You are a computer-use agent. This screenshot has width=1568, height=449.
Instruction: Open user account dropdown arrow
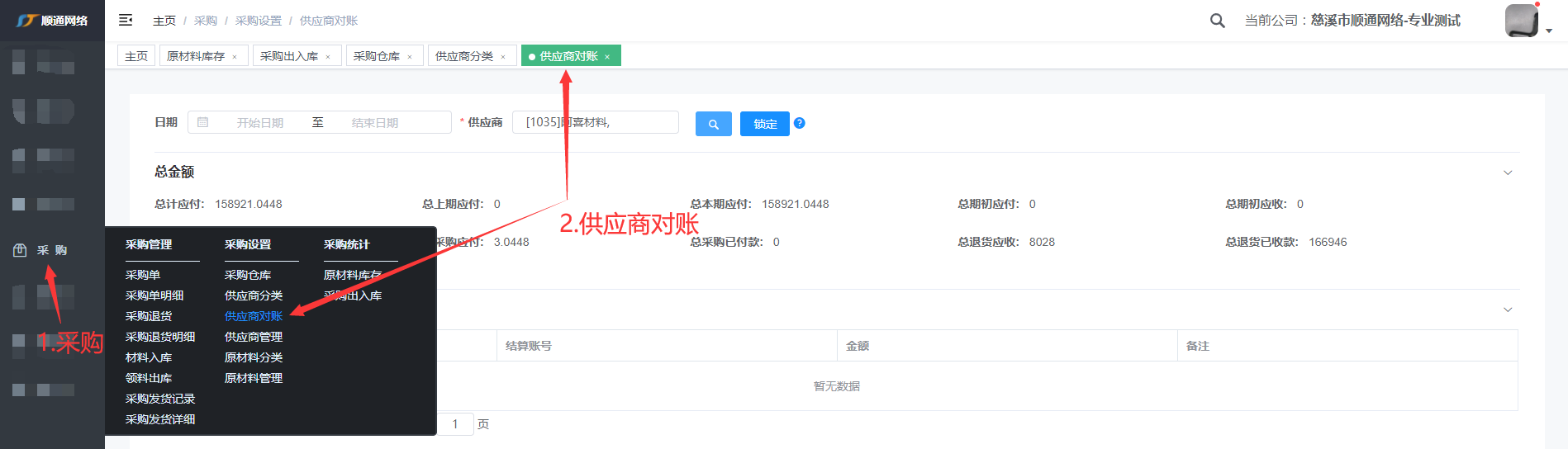tap(1549, 31)
